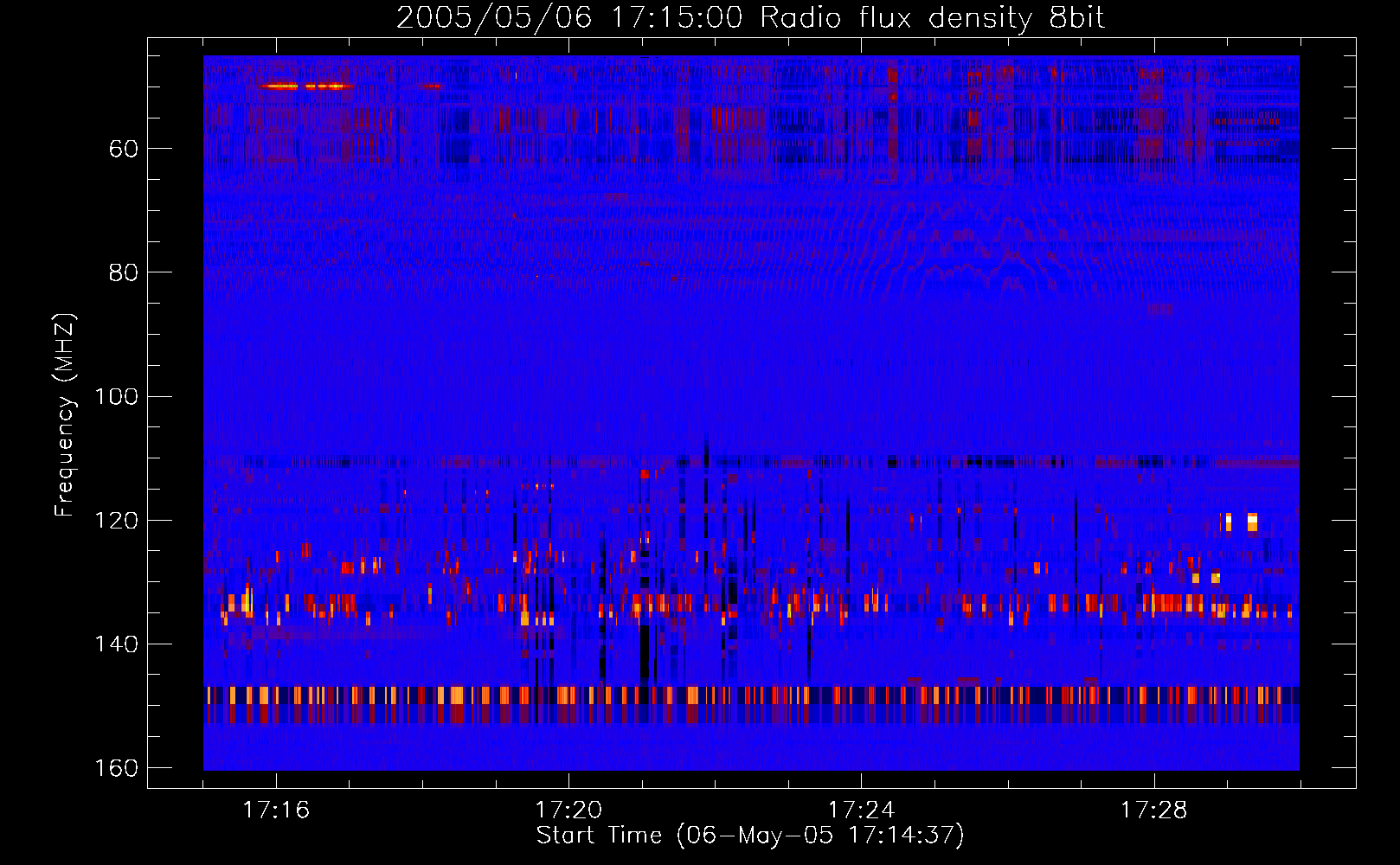Click the 17:24 time tick label
The width and height of the screenshot is (1400, 865).
pos(861,810)
